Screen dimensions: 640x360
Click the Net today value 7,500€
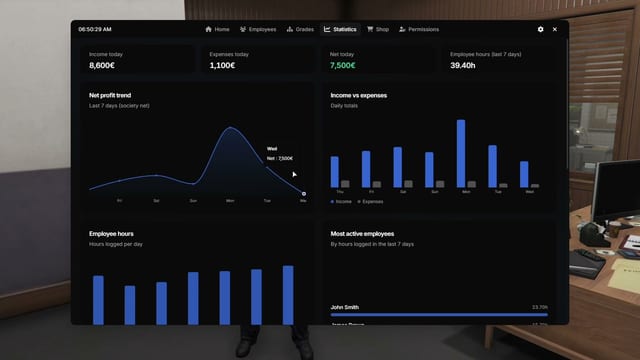[x=342, y=65]
